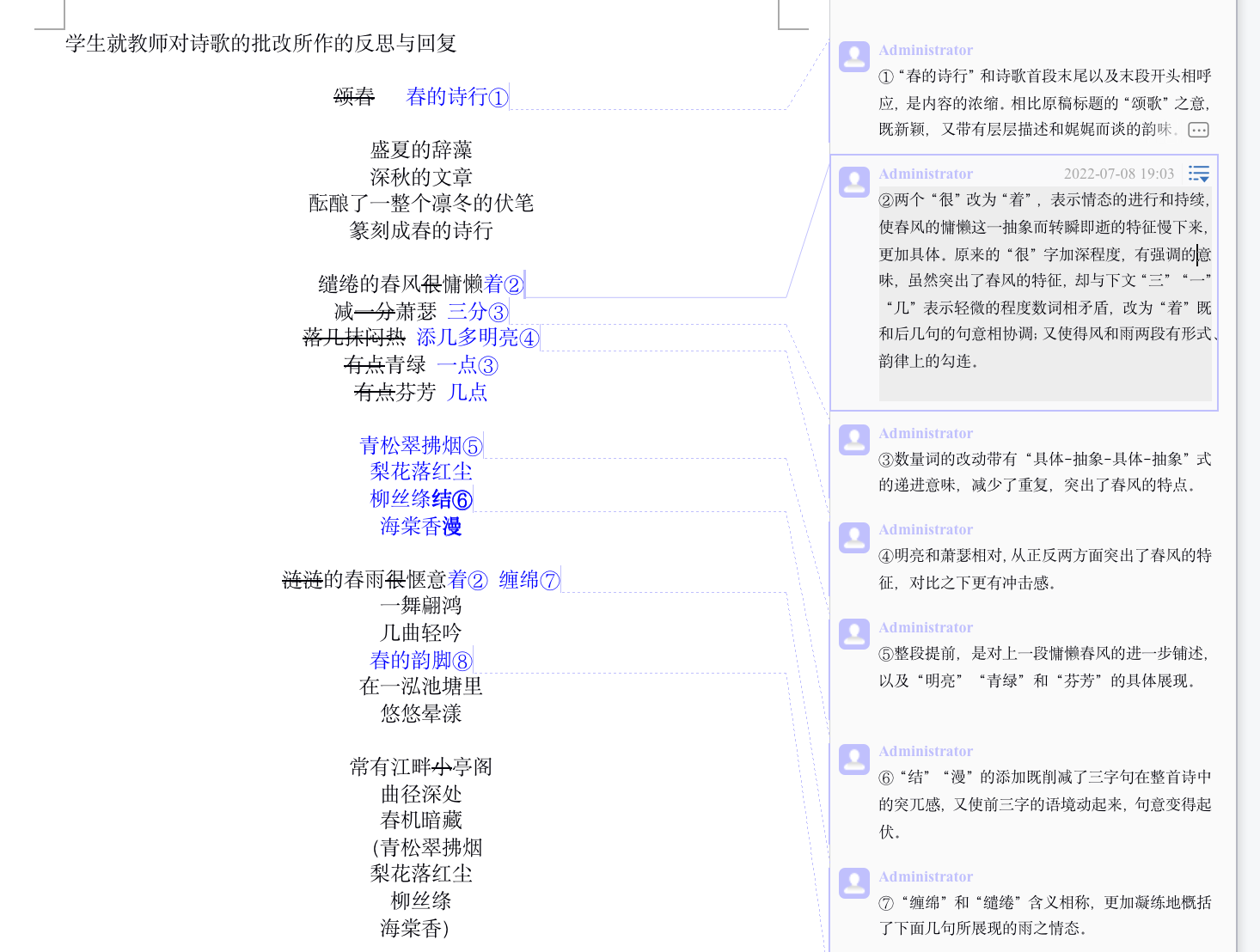
Task: Select comment ⑦ about "缠绵" 和 "缱绻"
Action: tap(1045, 915)
